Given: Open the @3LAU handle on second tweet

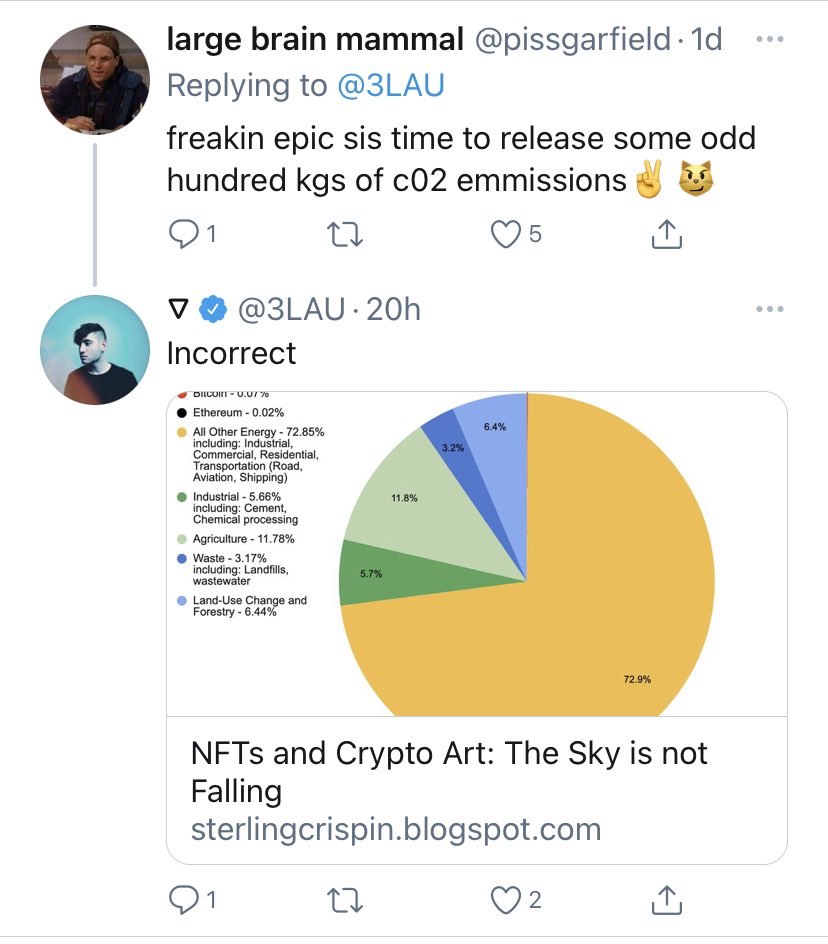Looking at the screenshot, I should pos(290,310).
